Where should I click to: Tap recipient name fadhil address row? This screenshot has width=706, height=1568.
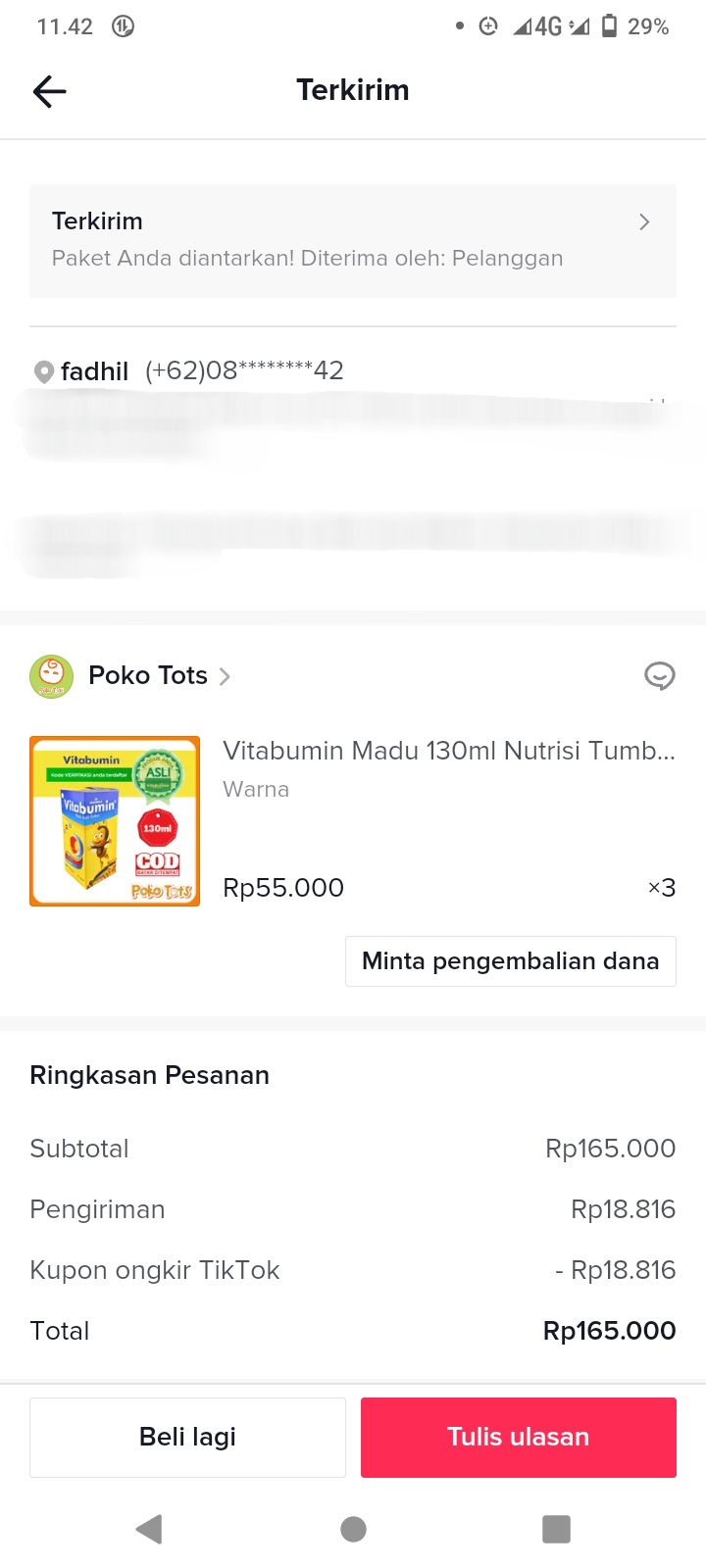pyautogui.click(x=95, y=372)
